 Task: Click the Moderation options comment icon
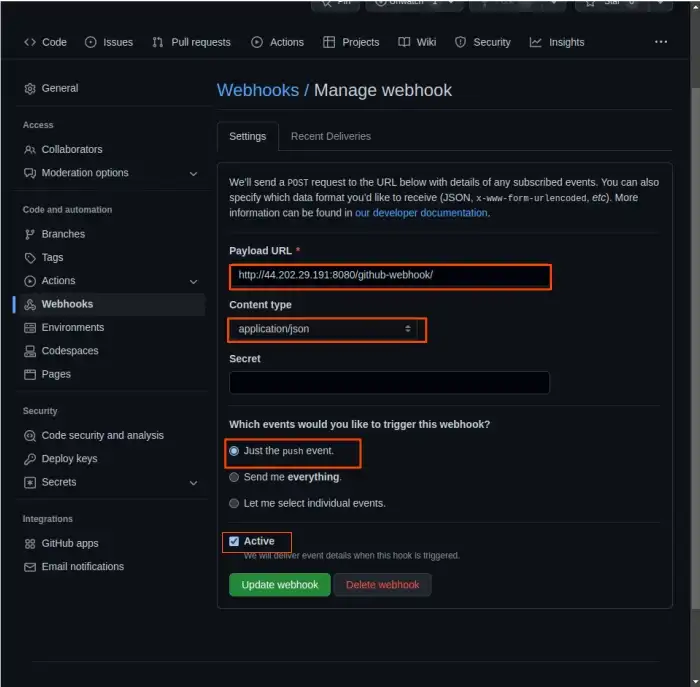coord(30,173)
